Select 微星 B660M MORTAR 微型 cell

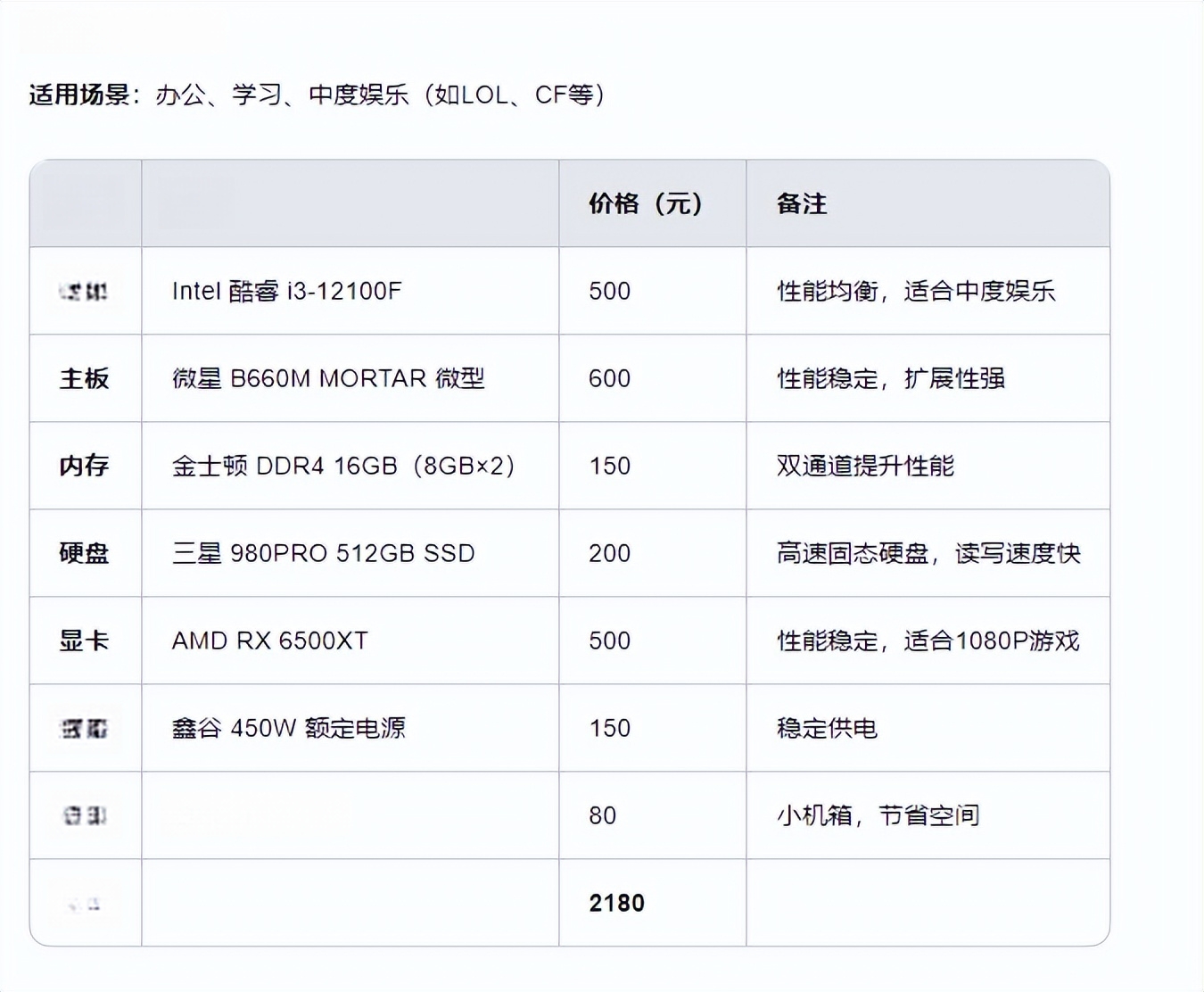tap(328, 378)
